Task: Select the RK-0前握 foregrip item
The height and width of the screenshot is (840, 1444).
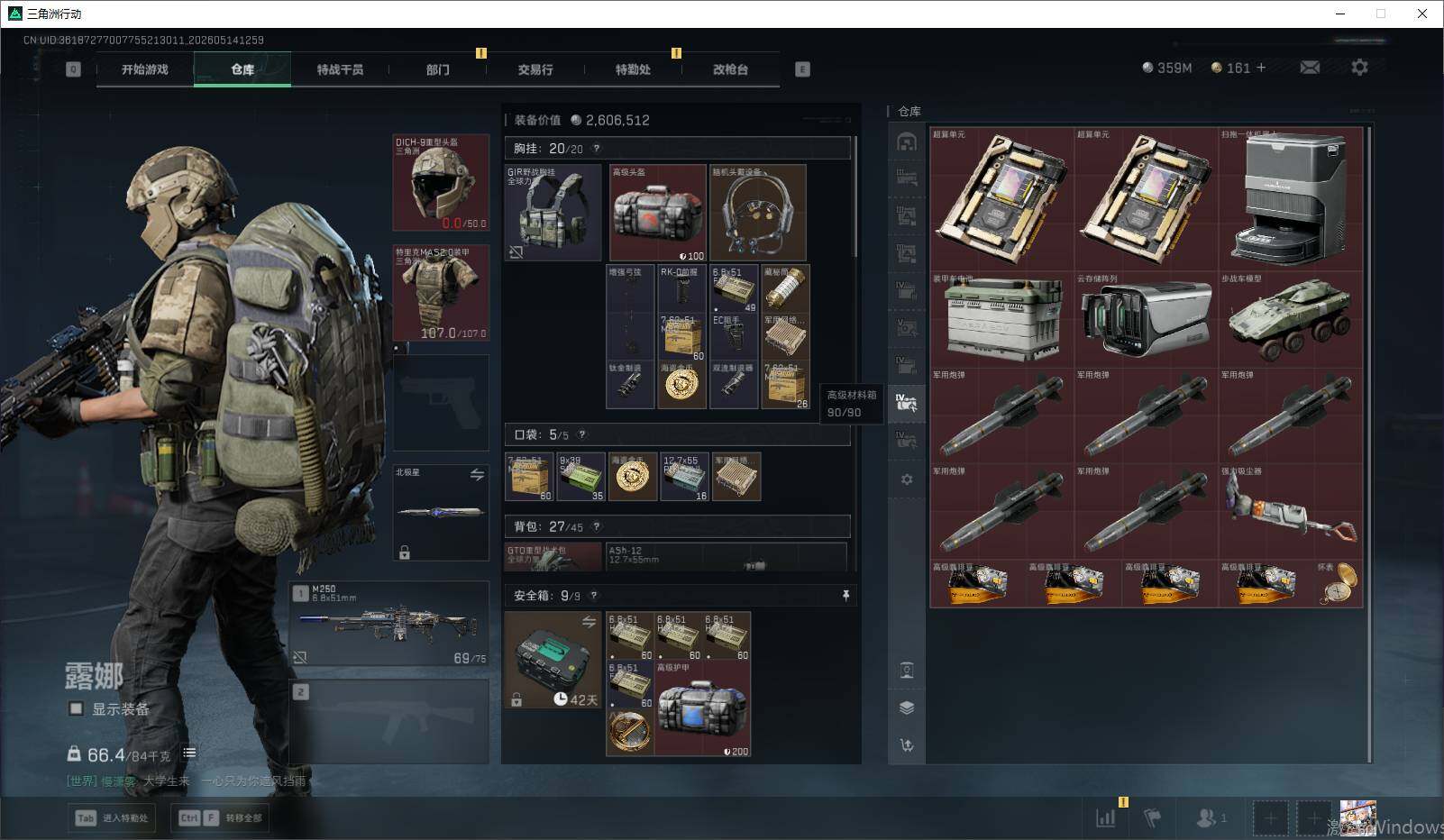Action: pyautogui.click(x=681, y=288)
